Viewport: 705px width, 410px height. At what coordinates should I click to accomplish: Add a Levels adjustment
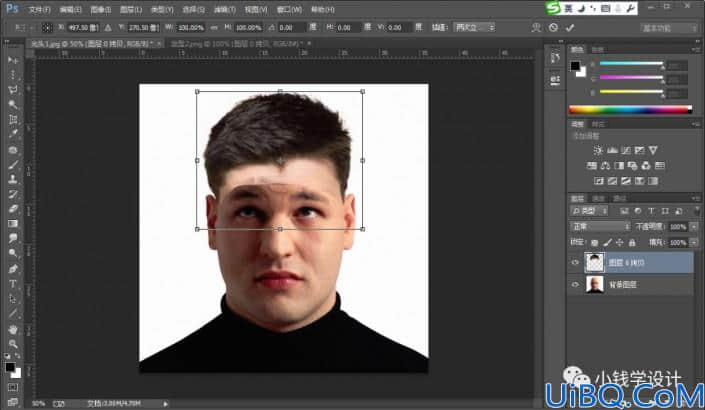(612, 150)
